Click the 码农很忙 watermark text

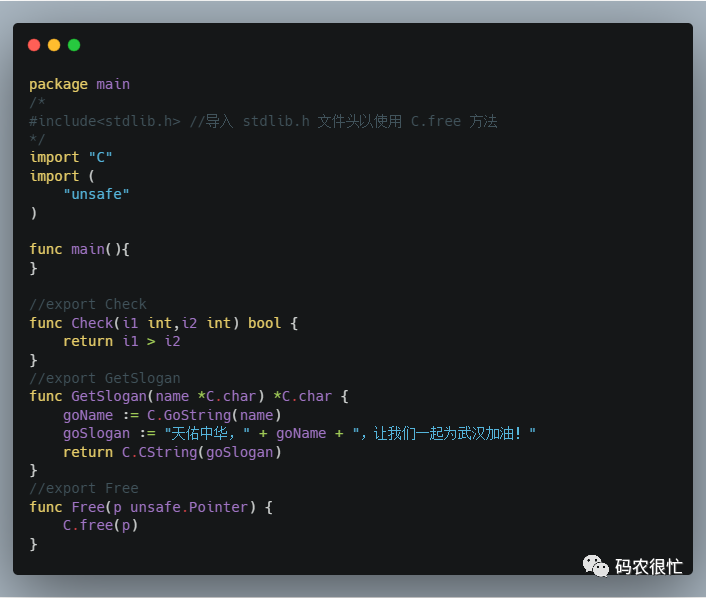coord(649,566)
